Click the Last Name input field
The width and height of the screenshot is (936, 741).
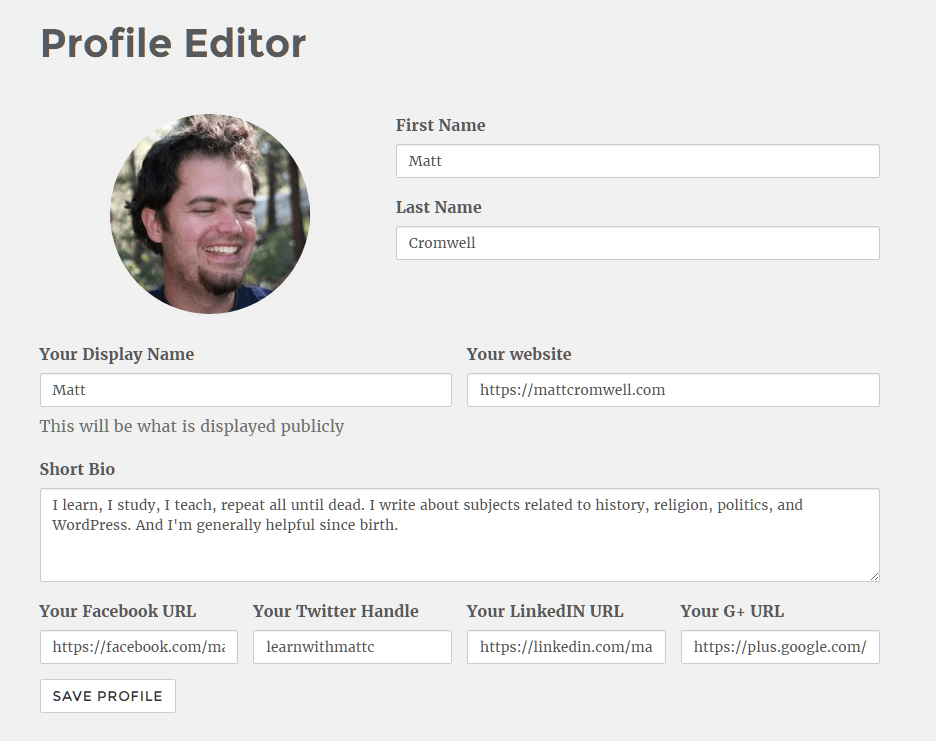pos(637,243)
